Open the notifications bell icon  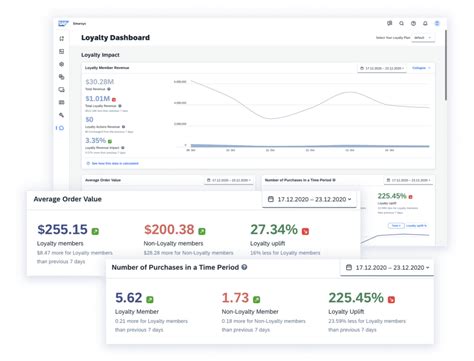coord(425,23)
